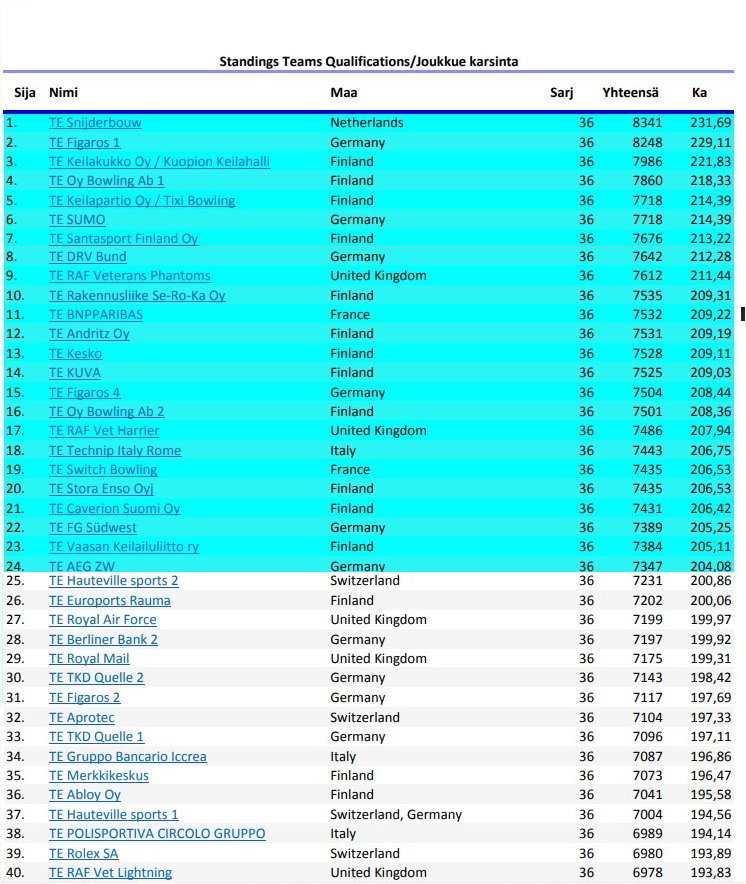Click the TE TKD Quelle 1 link
Image resolution: width=746 pixels, height=884 pixels.
coord(96,737)
